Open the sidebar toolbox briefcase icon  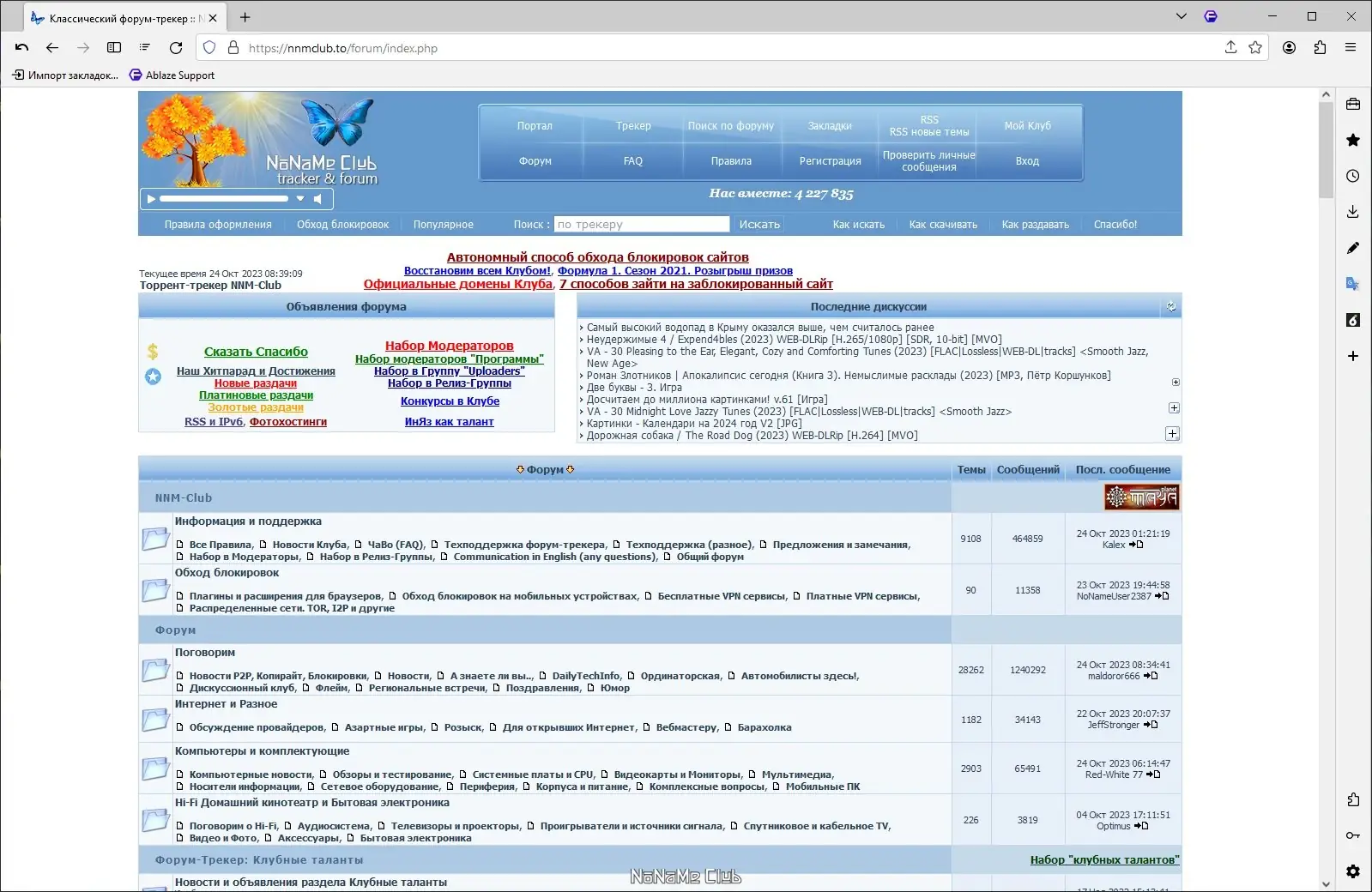pos(1353,104)
